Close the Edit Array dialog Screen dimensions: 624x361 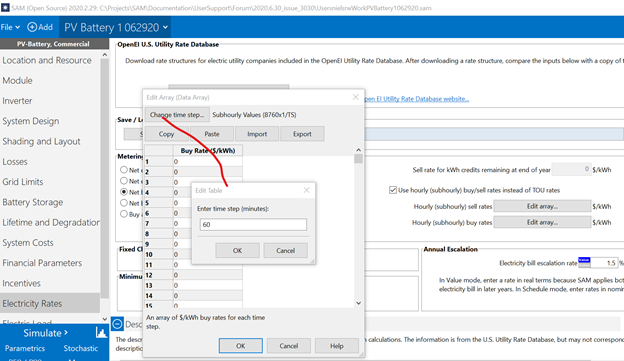click(x=356, y=97)
